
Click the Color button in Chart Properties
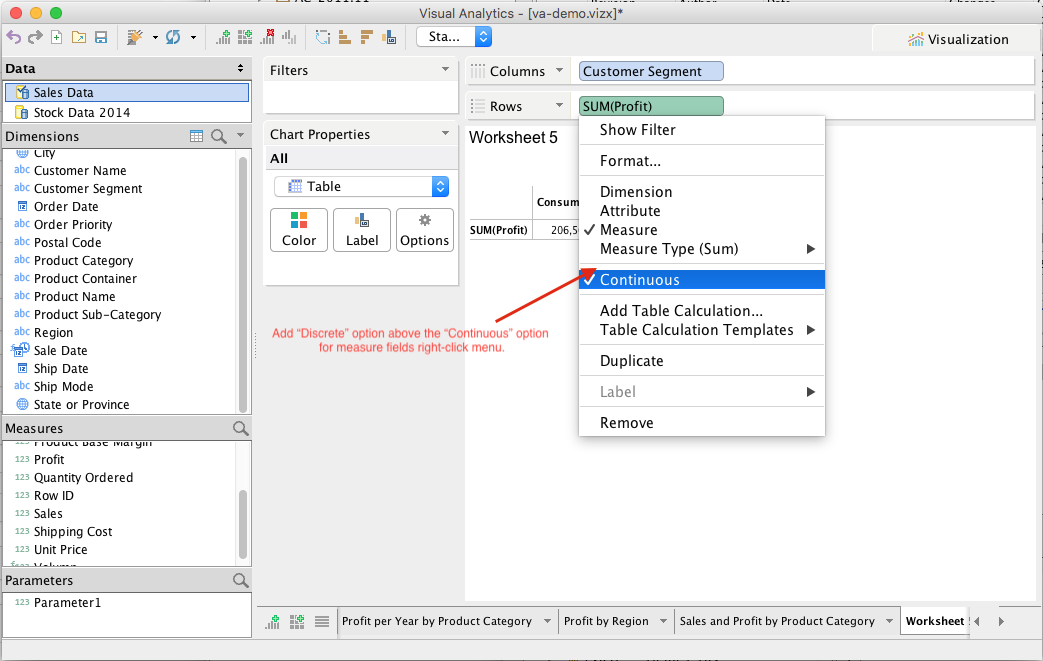click(x=299, y=230)
